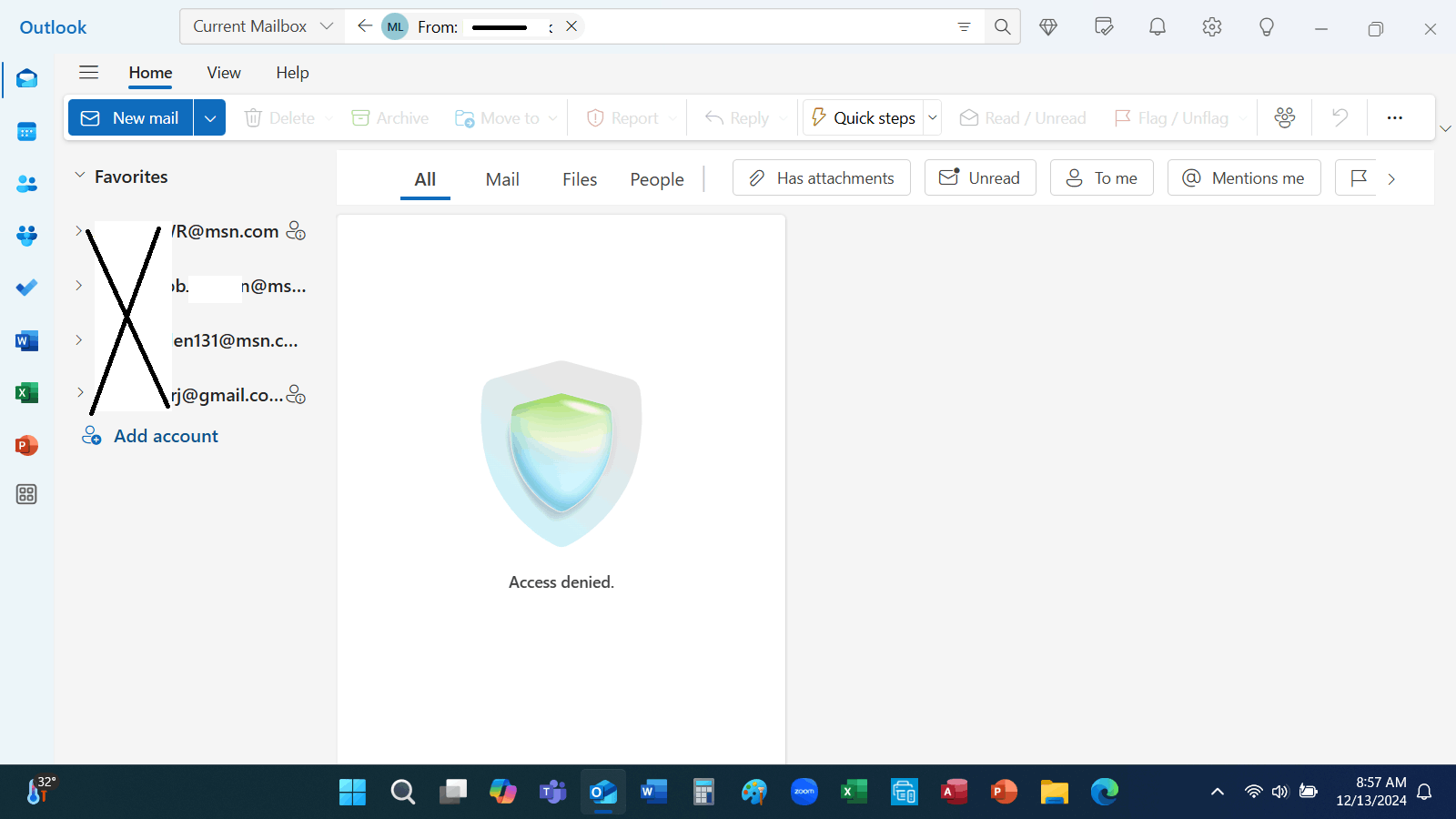
Task: Click the Undo arrow in ribbon
Action: coord(1340,117)
